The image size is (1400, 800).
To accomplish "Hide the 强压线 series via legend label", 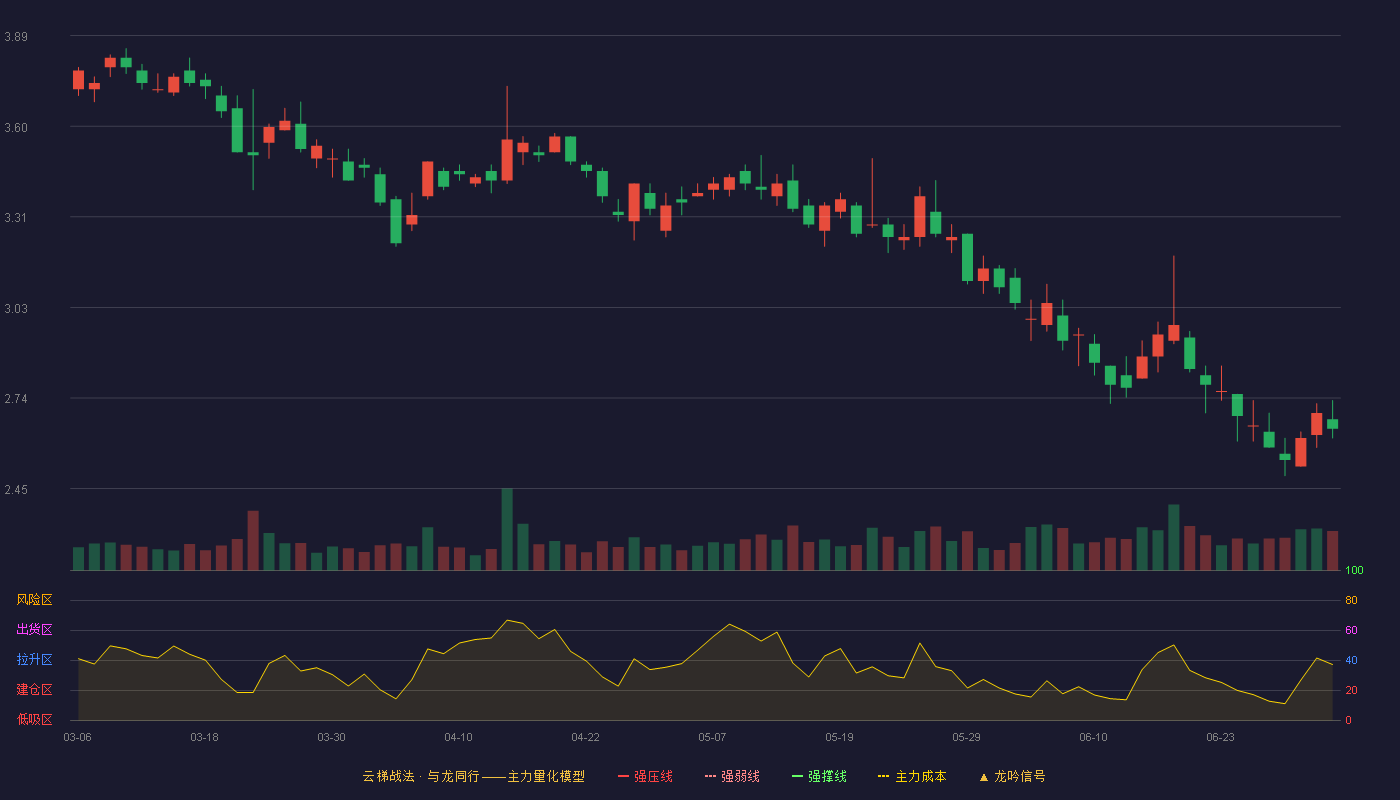I will [653, 776].
